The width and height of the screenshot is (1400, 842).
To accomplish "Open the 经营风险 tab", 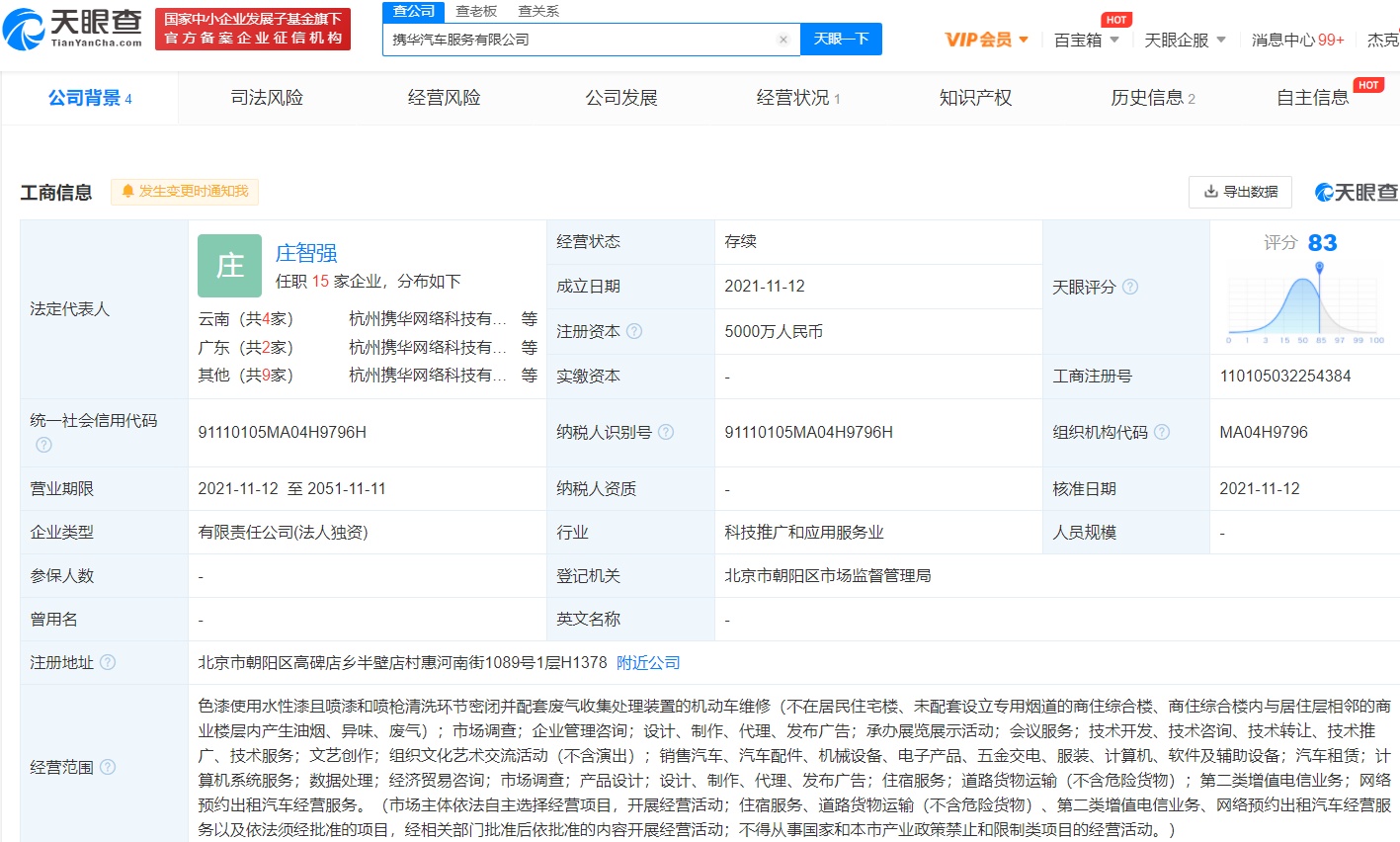I will tap(444, 98).
